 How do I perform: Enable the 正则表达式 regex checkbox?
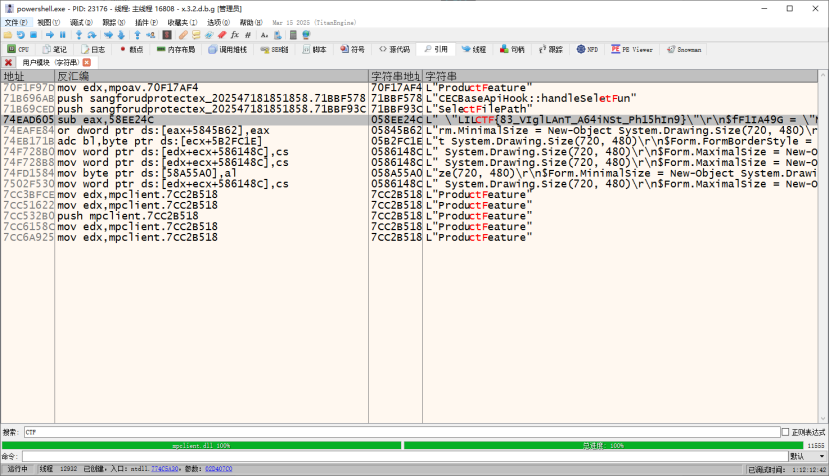(x=785, y=432)
